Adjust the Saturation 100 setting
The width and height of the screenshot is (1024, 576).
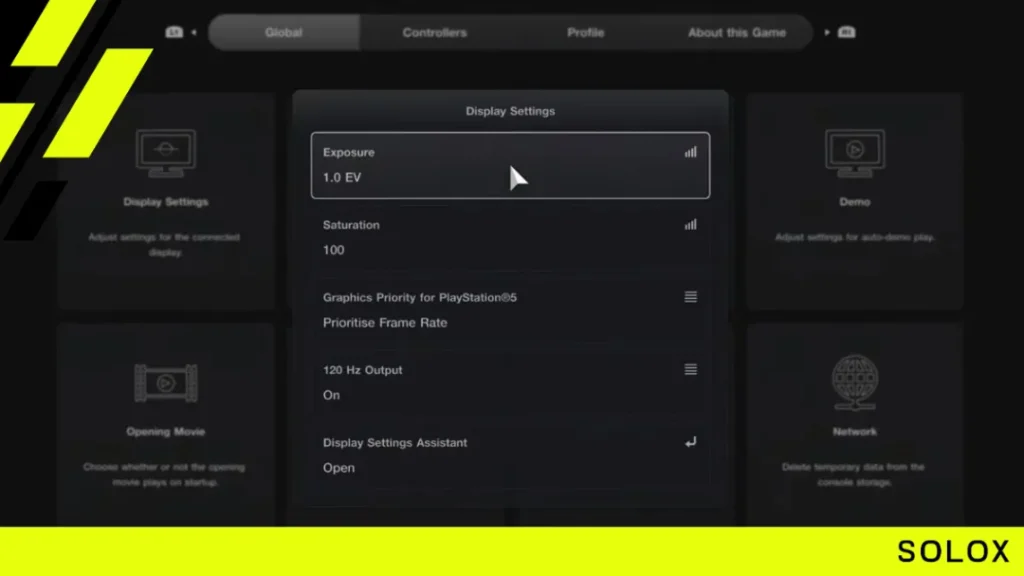(510, 238)
